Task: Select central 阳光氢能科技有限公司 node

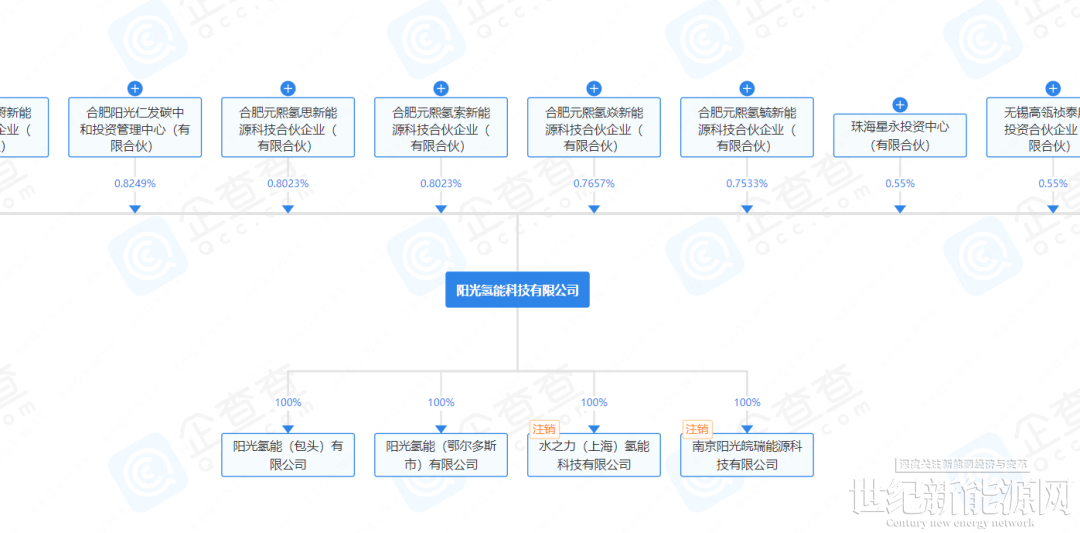Action: coord(517,291)
